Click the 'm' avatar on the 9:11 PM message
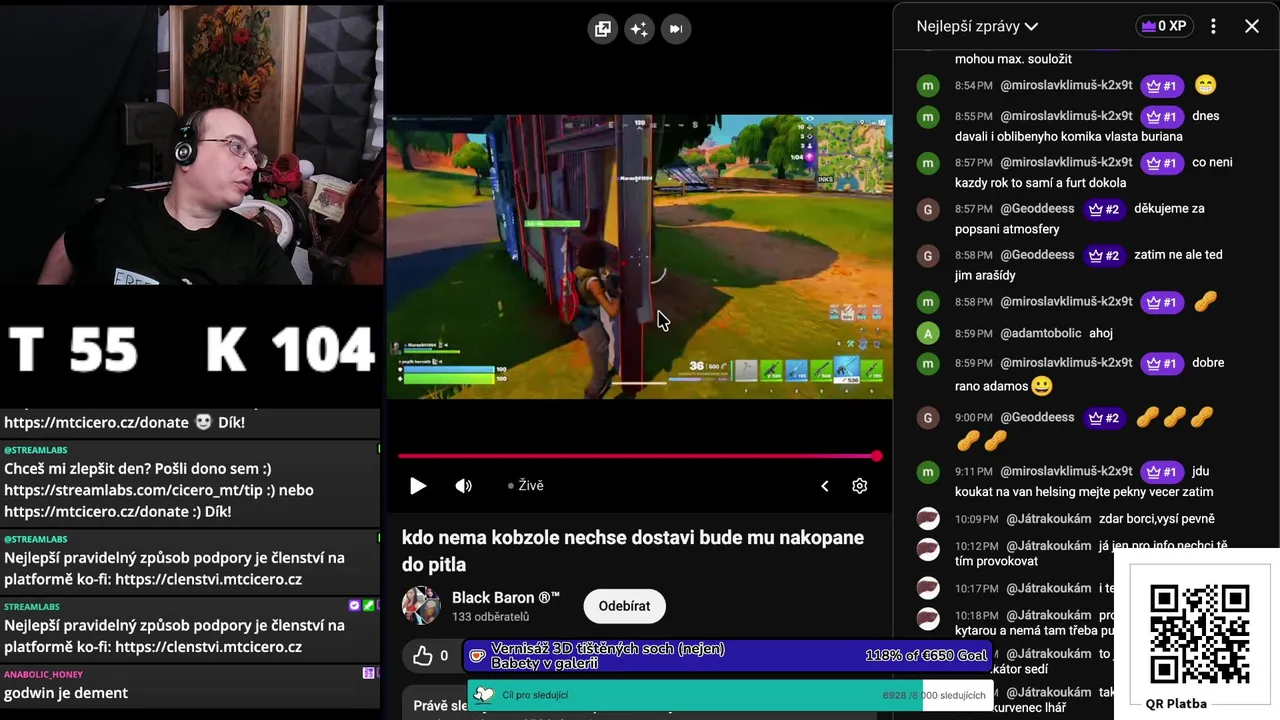The image size is (1280, 720). coord(928,472)
